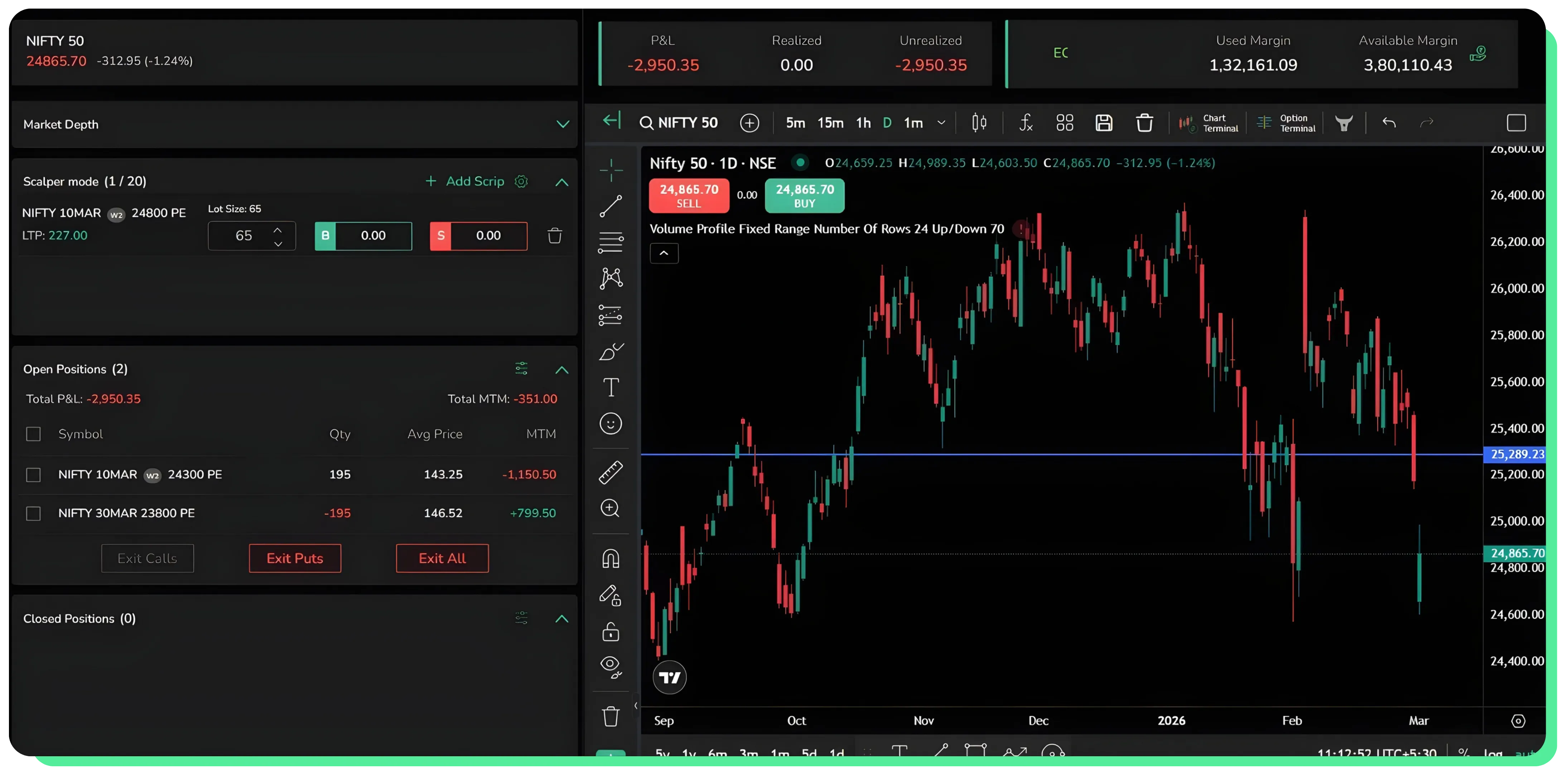Image resolution: width=1568 pixels, height=772 pixels.
Task: Click the Exit All button
Action: [442, 558]
